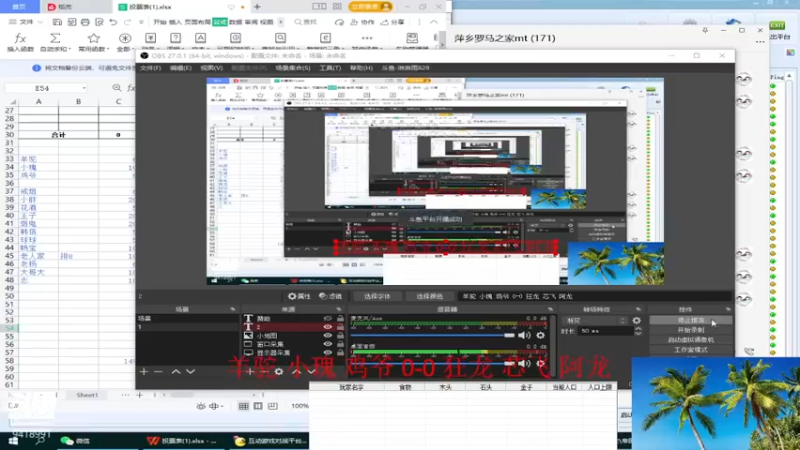
Task: Hide the 显示器采集 display capture source
Action: tap(328, 353)
